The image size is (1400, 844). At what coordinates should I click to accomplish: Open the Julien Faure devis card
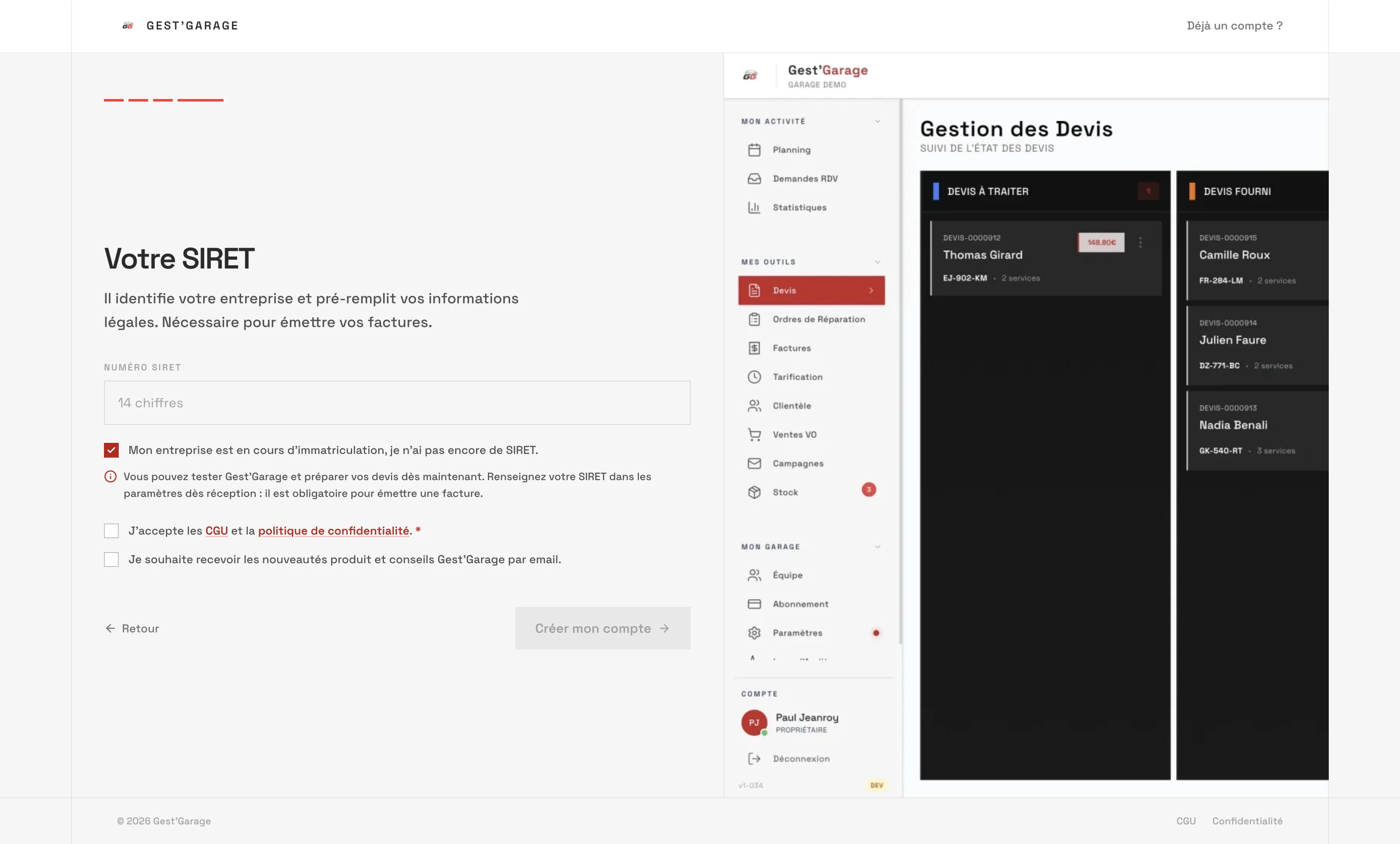coord(1258,346)
